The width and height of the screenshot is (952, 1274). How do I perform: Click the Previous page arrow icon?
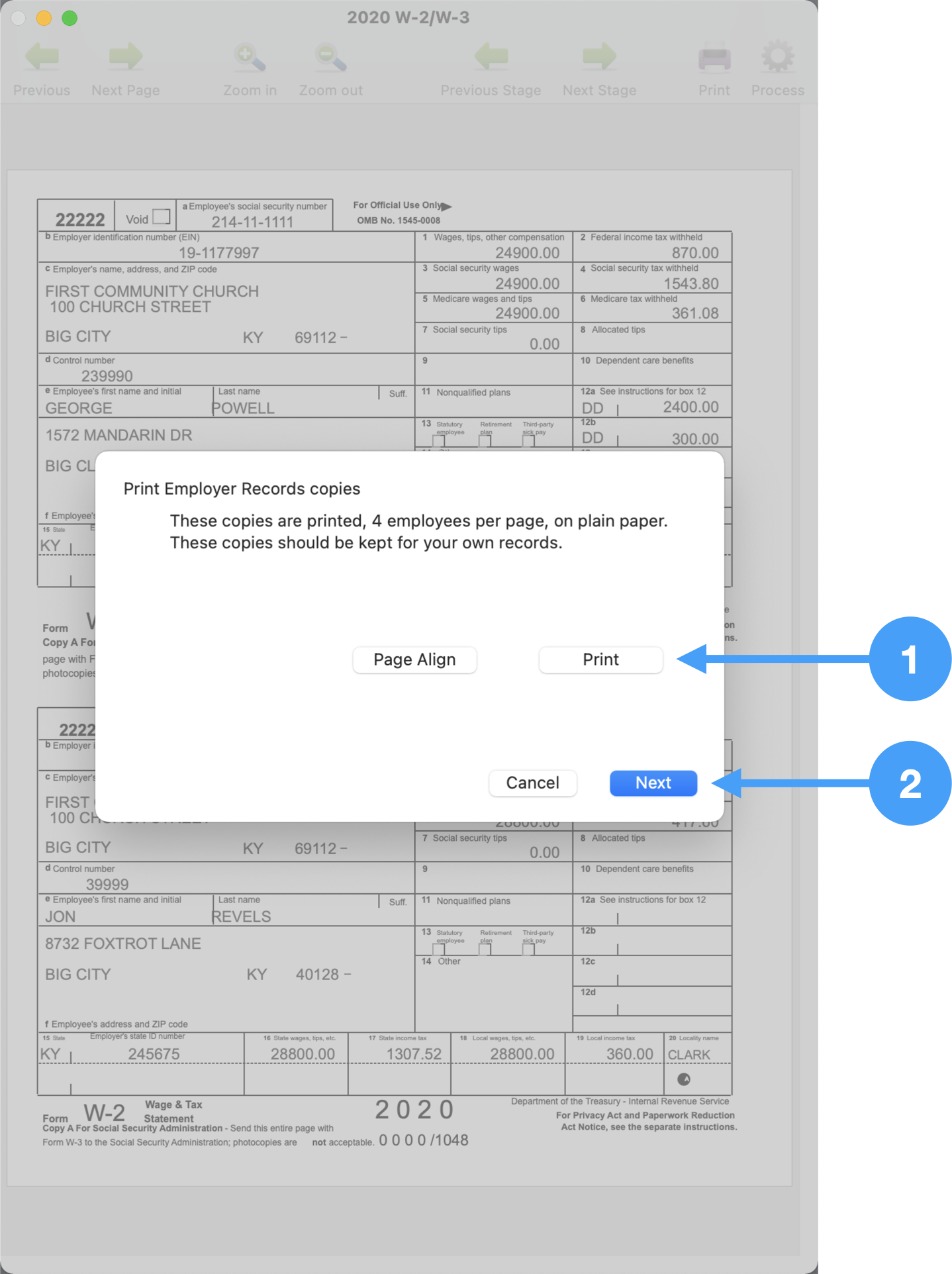[x=42, y=58]
